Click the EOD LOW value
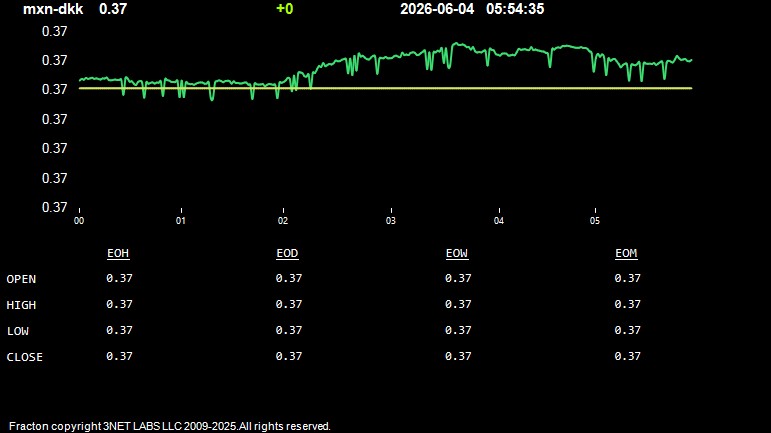Image resolution: width=771 pixels, height=433 pixels. coord(289,330)
